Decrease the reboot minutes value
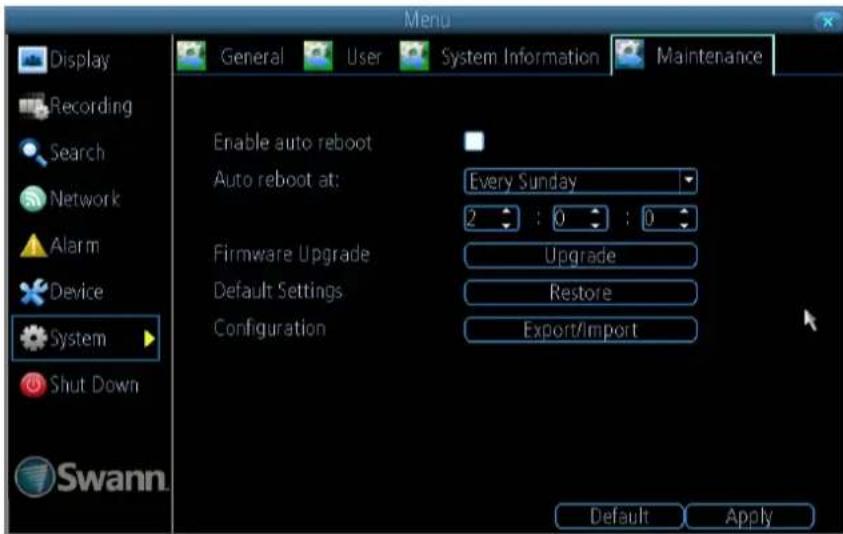Image resolution: width=843 pixels, height=534 pixels. click(x=595, y=225)
